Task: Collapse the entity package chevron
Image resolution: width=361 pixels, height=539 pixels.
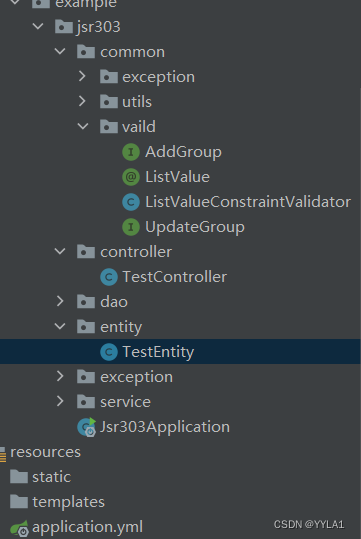Action: 60,327
